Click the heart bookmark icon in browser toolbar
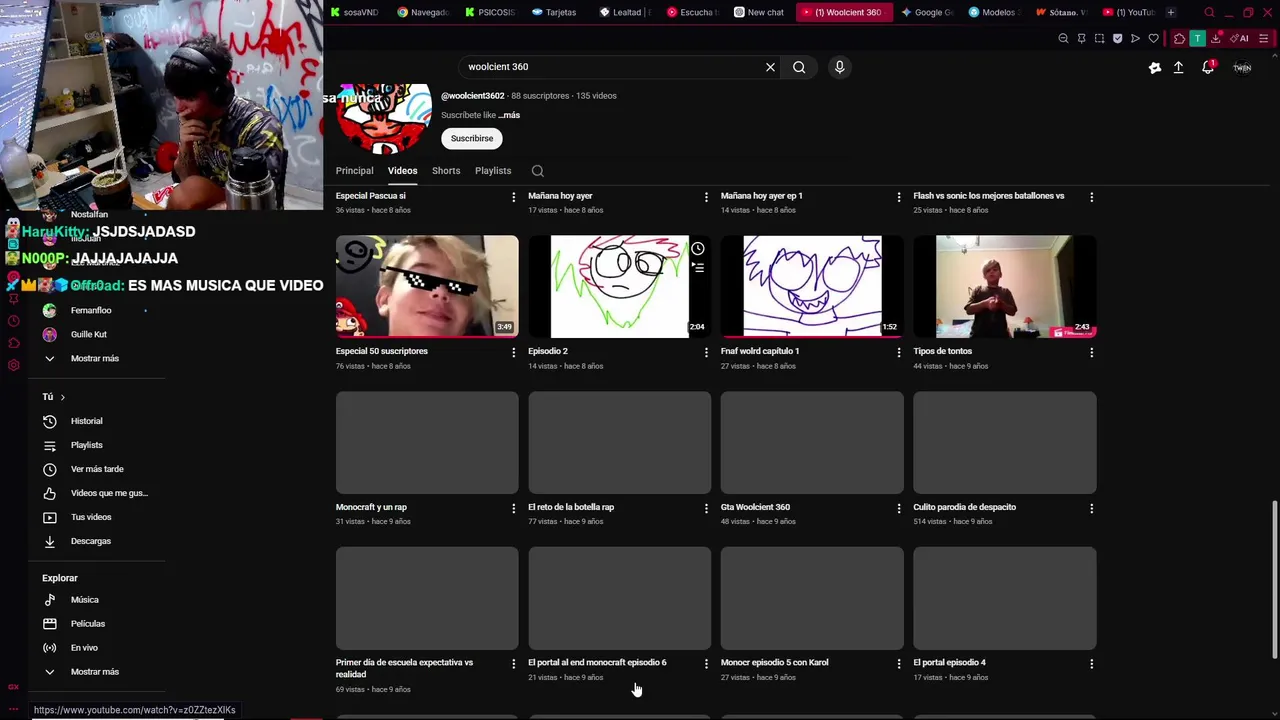 (1153, 39)
